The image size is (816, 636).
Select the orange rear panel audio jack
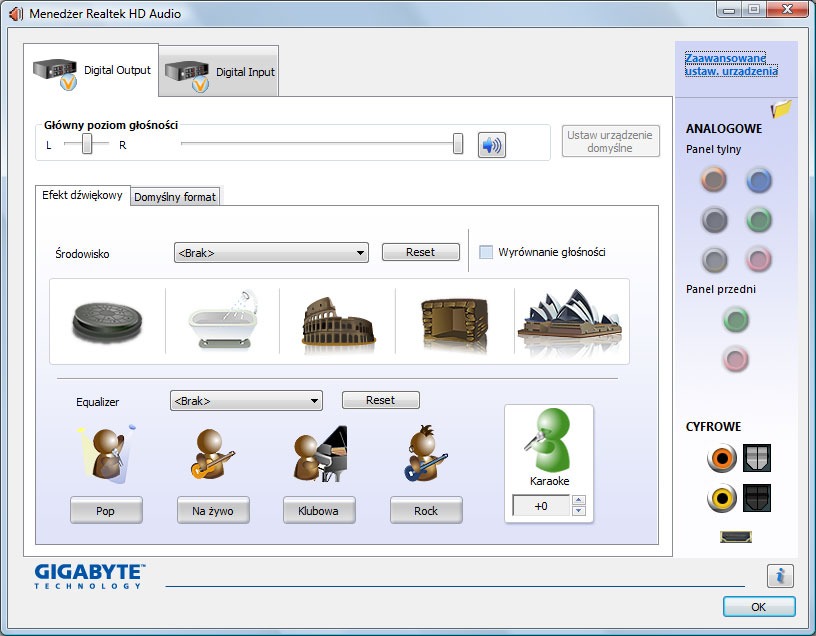[714, 180]
